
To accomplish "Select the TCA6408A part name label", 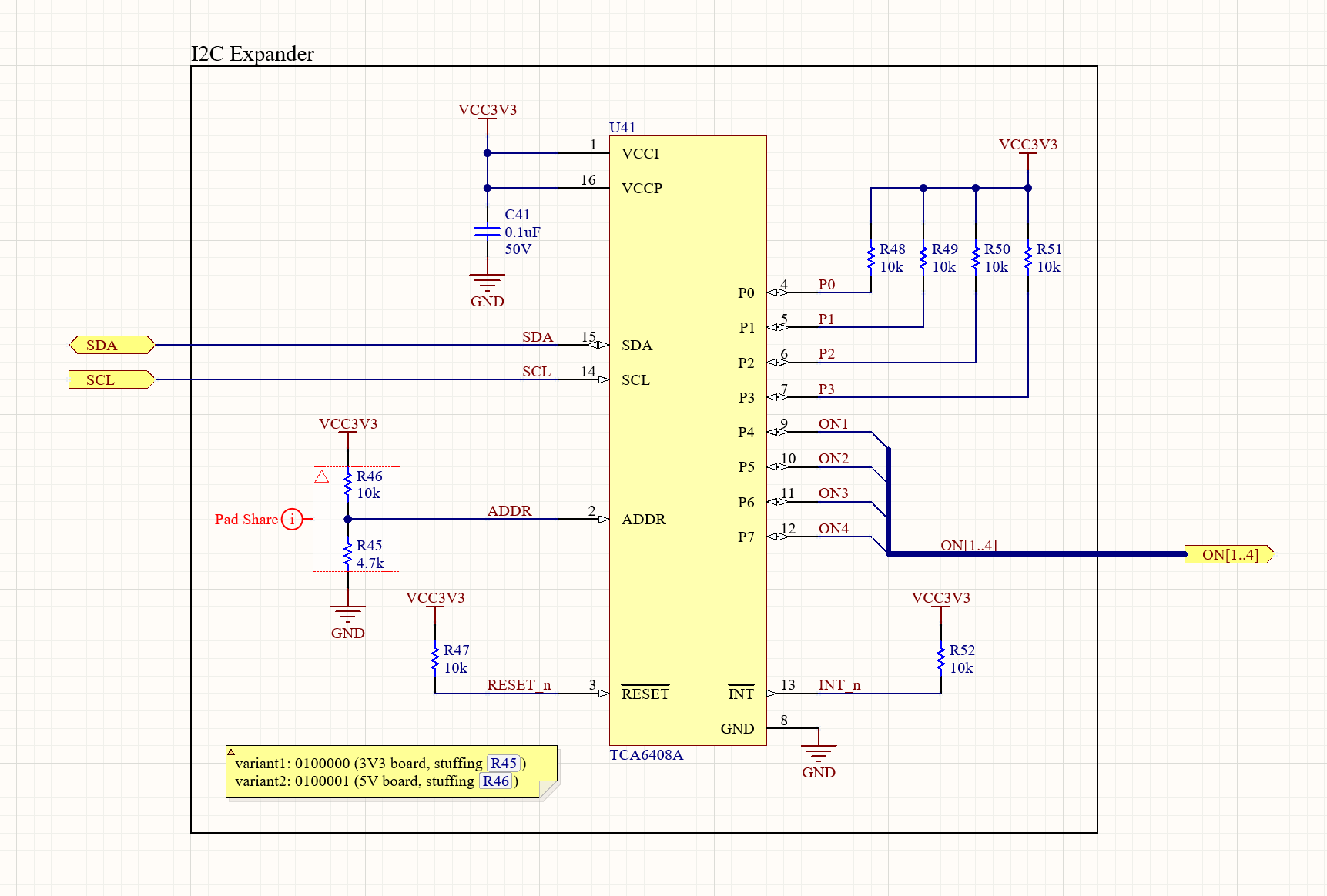I will (x=646, y=755).
